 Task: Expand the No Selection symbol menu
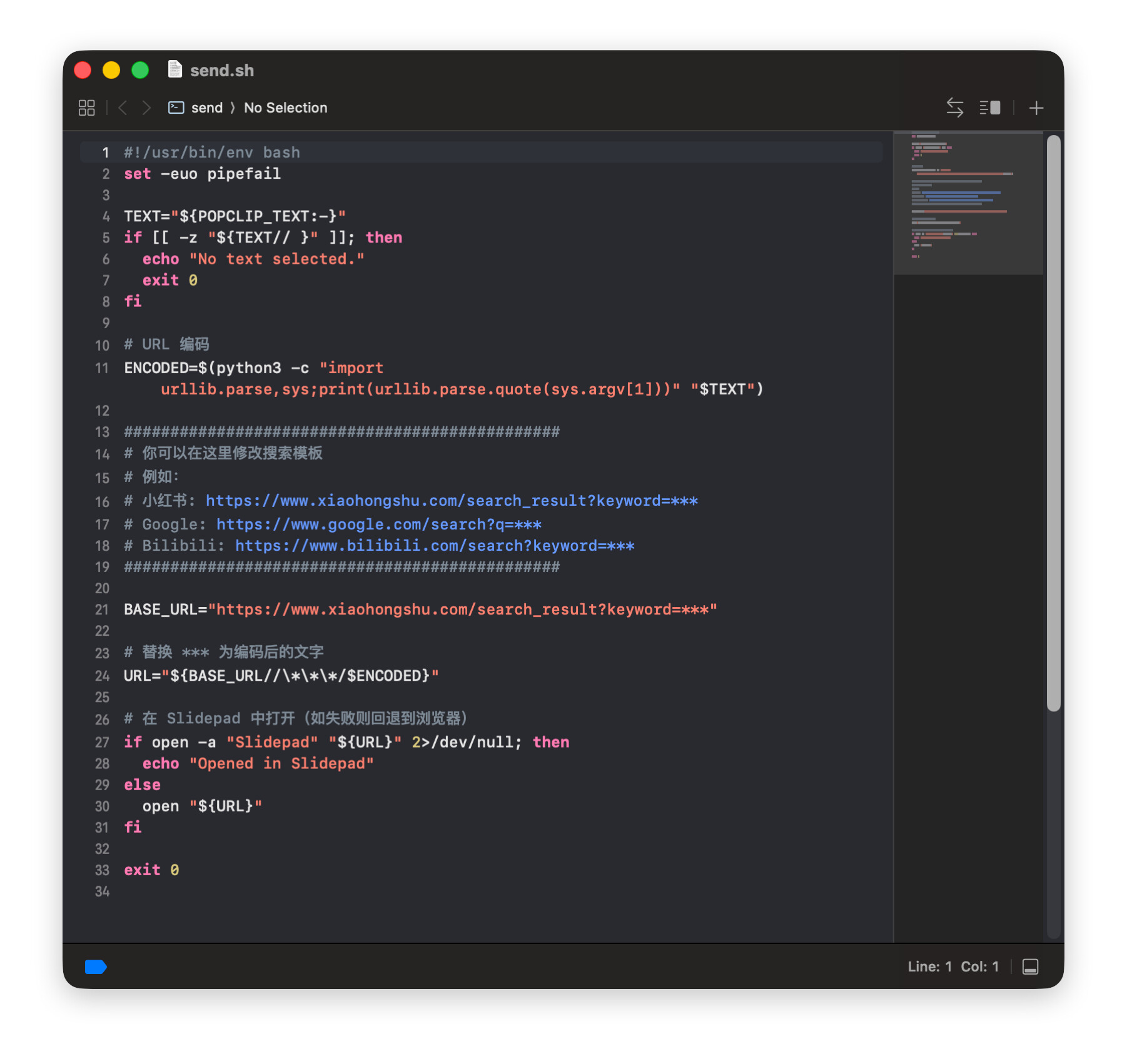coord(285,108)
